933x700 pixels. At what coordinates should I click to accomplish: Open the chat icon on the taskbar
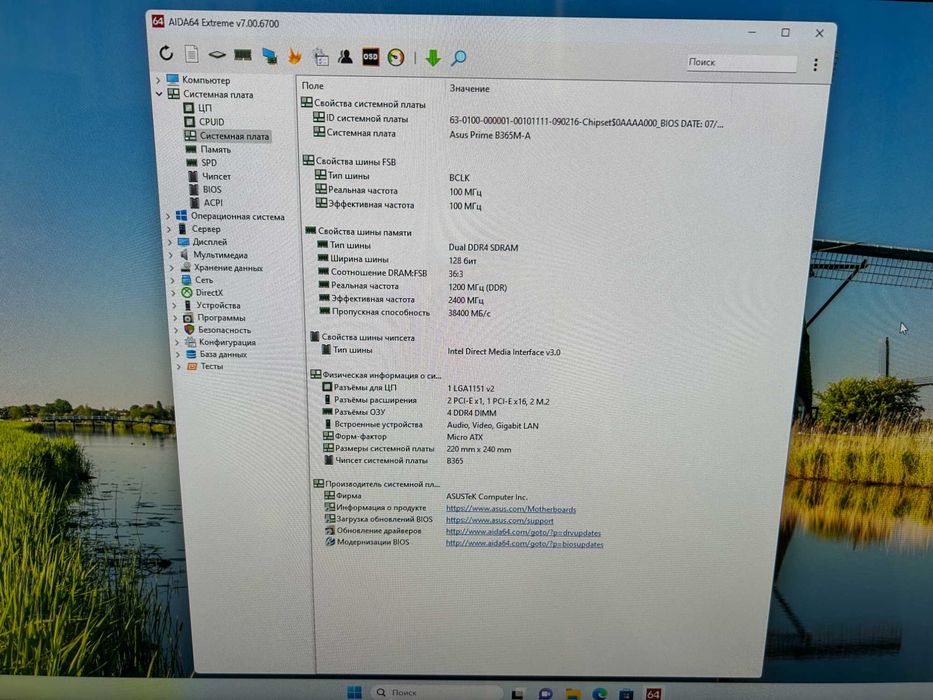tap(545, 693)
